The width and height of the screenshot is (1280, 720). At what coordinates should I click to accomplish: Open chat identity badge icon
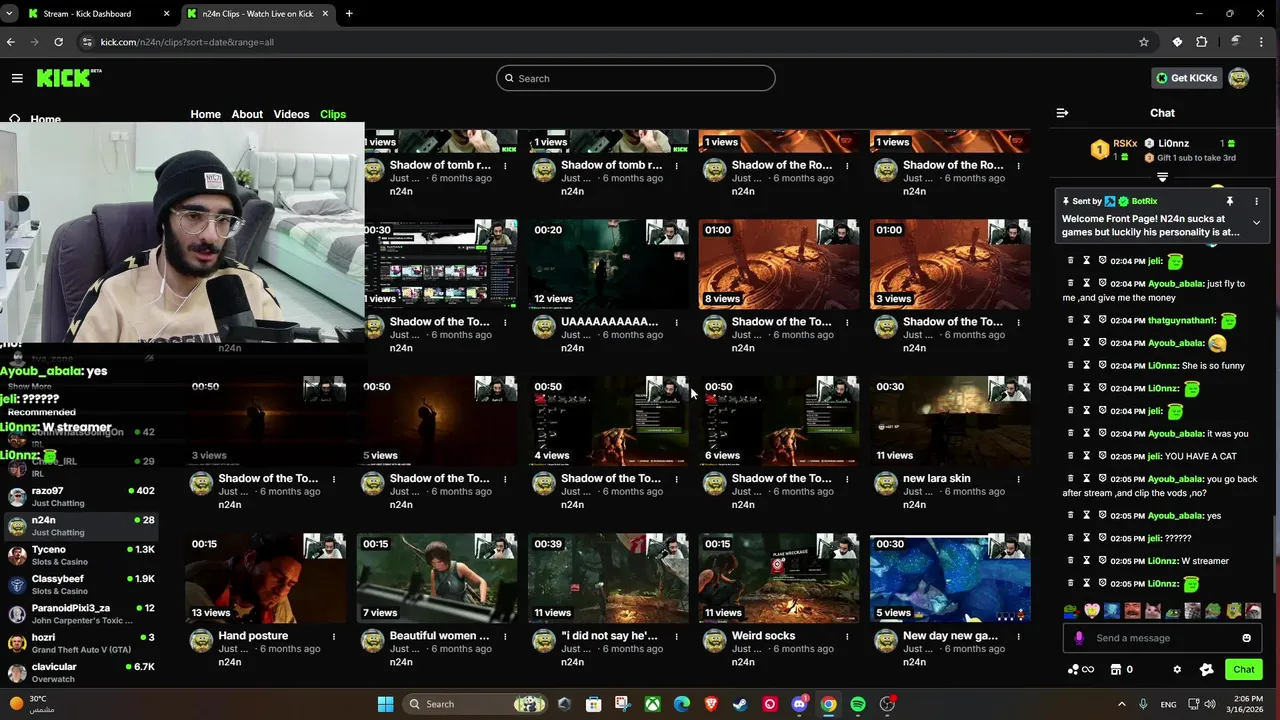[1206, 670]
